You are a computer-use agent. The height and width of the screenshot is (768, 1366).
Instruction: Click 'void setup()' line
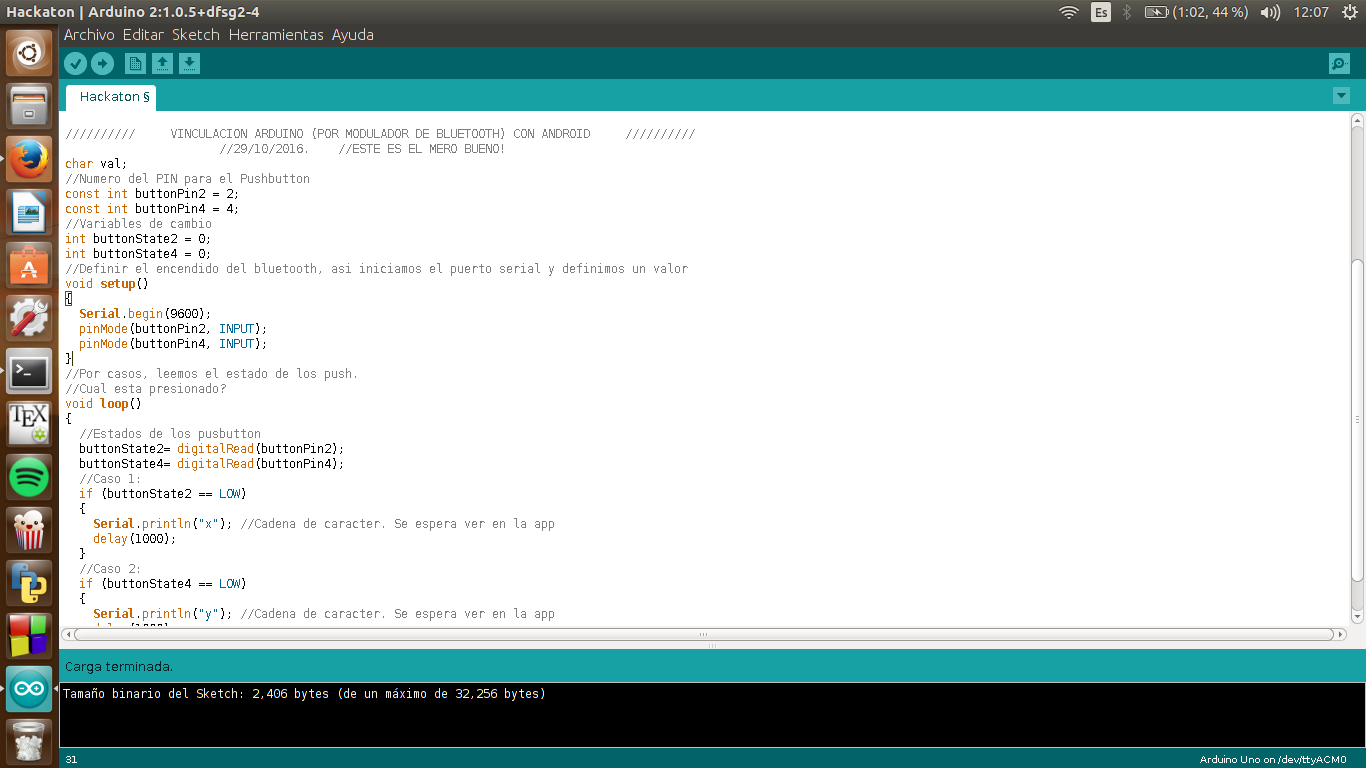[x=107, y=284]
